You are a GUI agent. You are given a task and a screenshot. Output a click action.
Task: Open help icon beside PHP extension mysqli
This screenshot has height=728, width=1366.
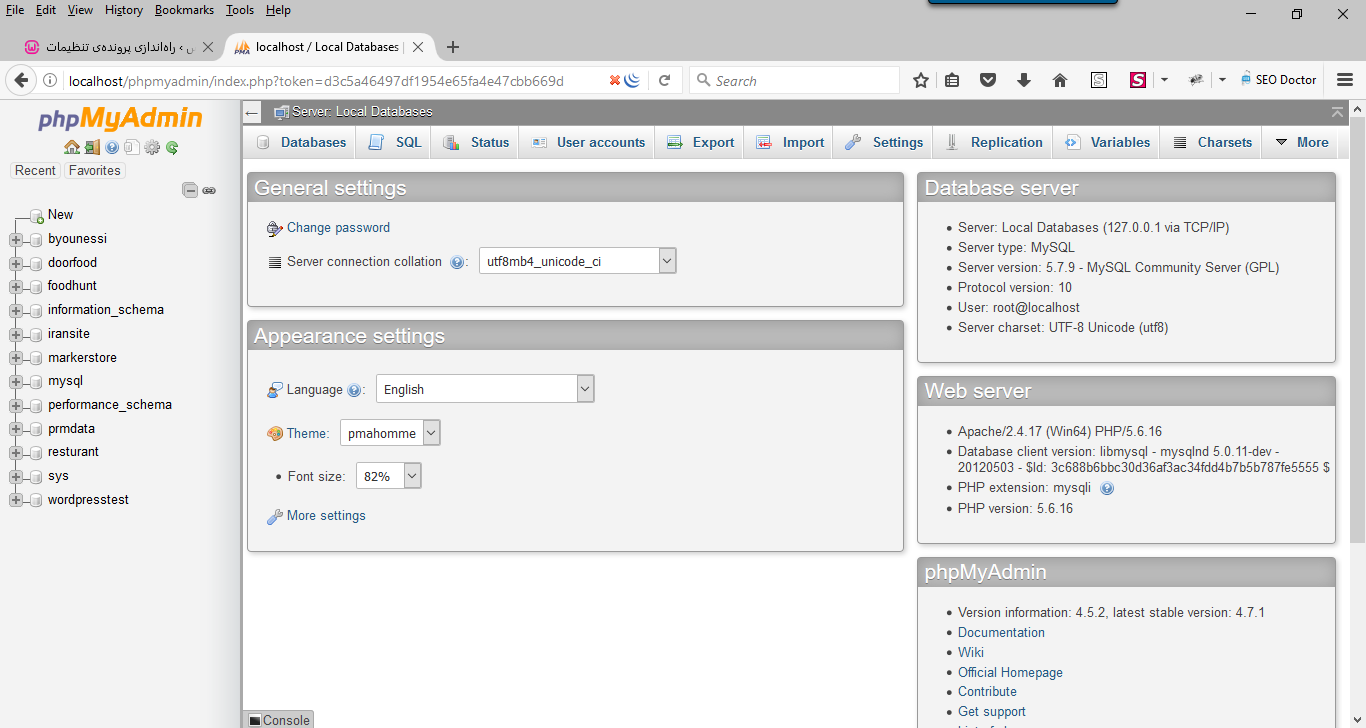[1107, 488]
